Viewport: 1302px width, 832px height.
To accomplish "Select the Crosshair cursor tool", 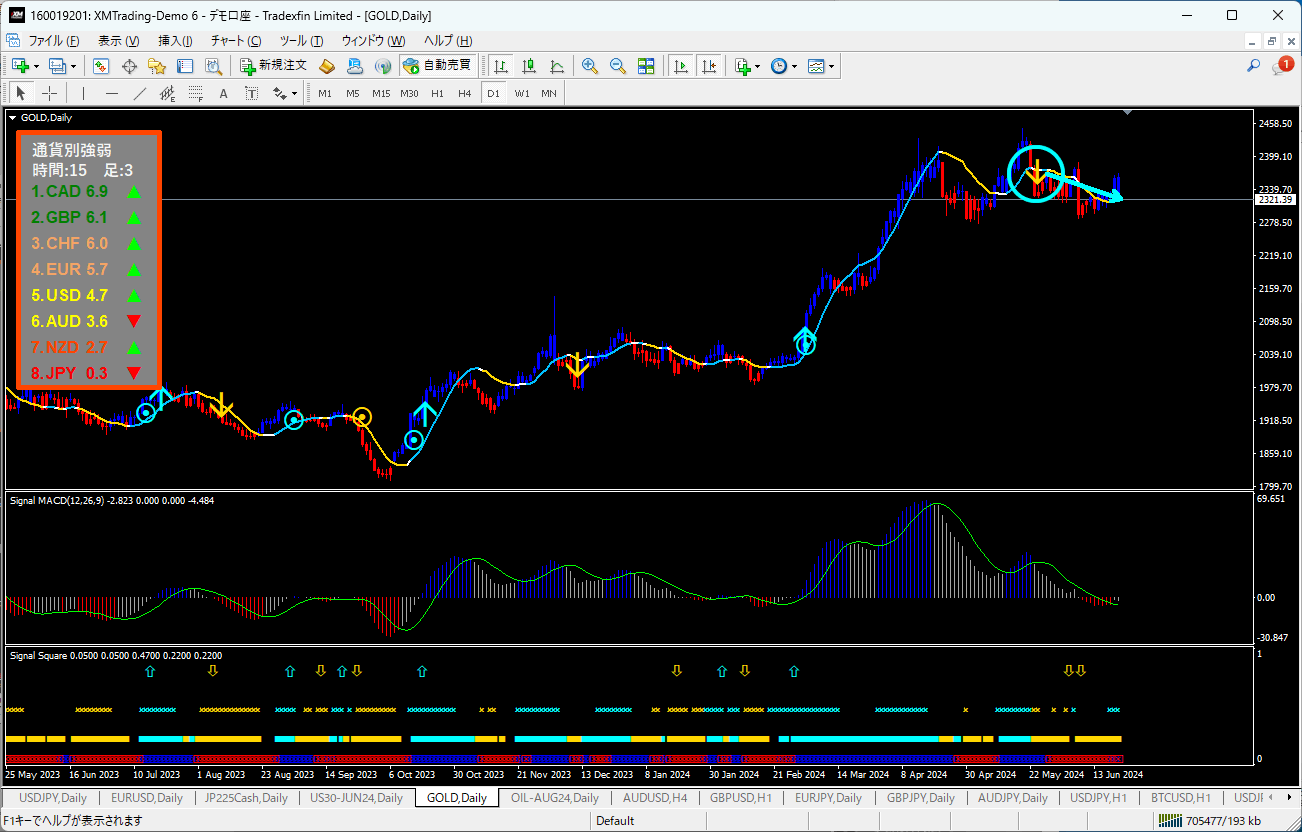I will coord(49,93).
